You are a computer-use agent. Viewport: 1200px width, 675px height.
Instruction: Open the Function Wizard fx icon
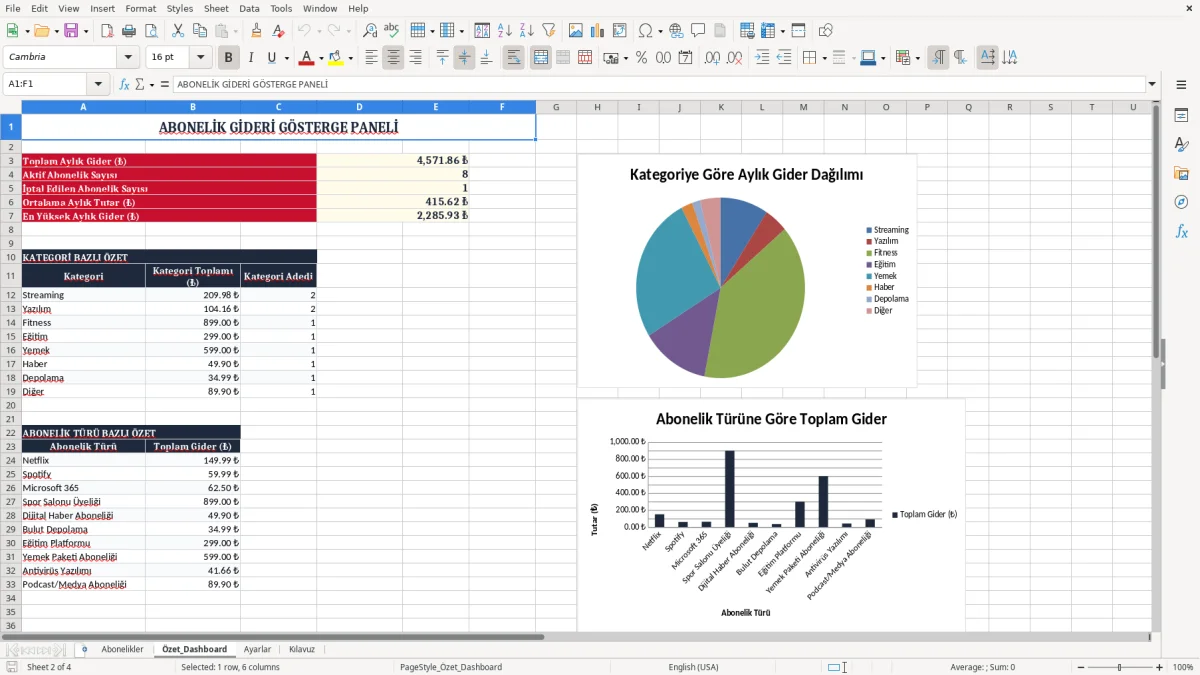click(x=124, y=84)
